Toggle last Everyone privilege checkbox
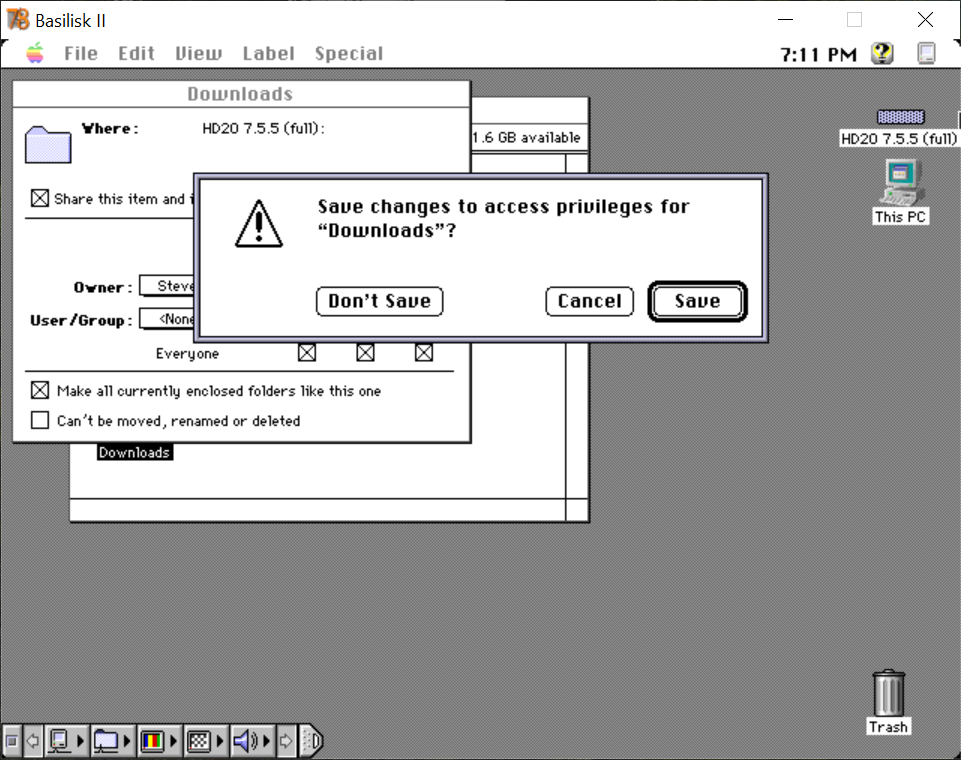Viewport: 961px width, 760px height. click(x=424, y=352)
